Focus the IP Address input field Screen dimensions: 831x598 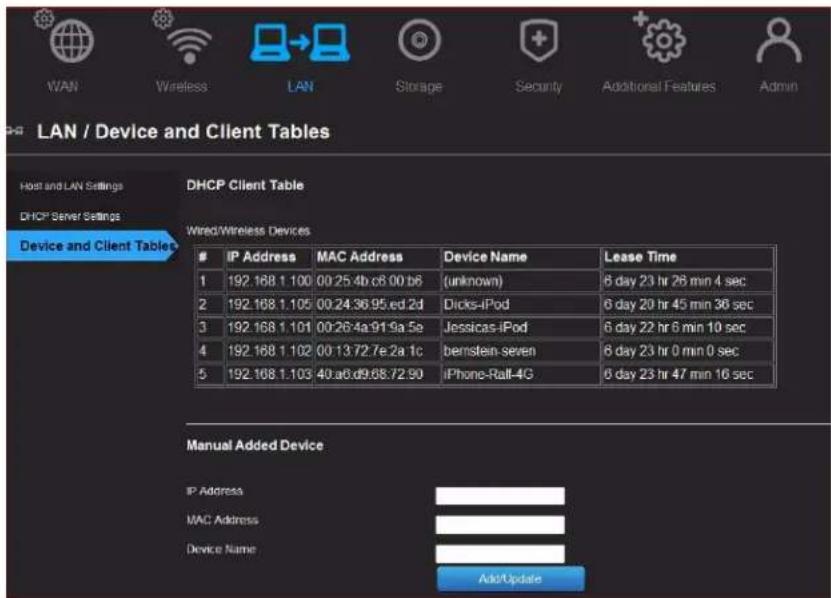500,496
